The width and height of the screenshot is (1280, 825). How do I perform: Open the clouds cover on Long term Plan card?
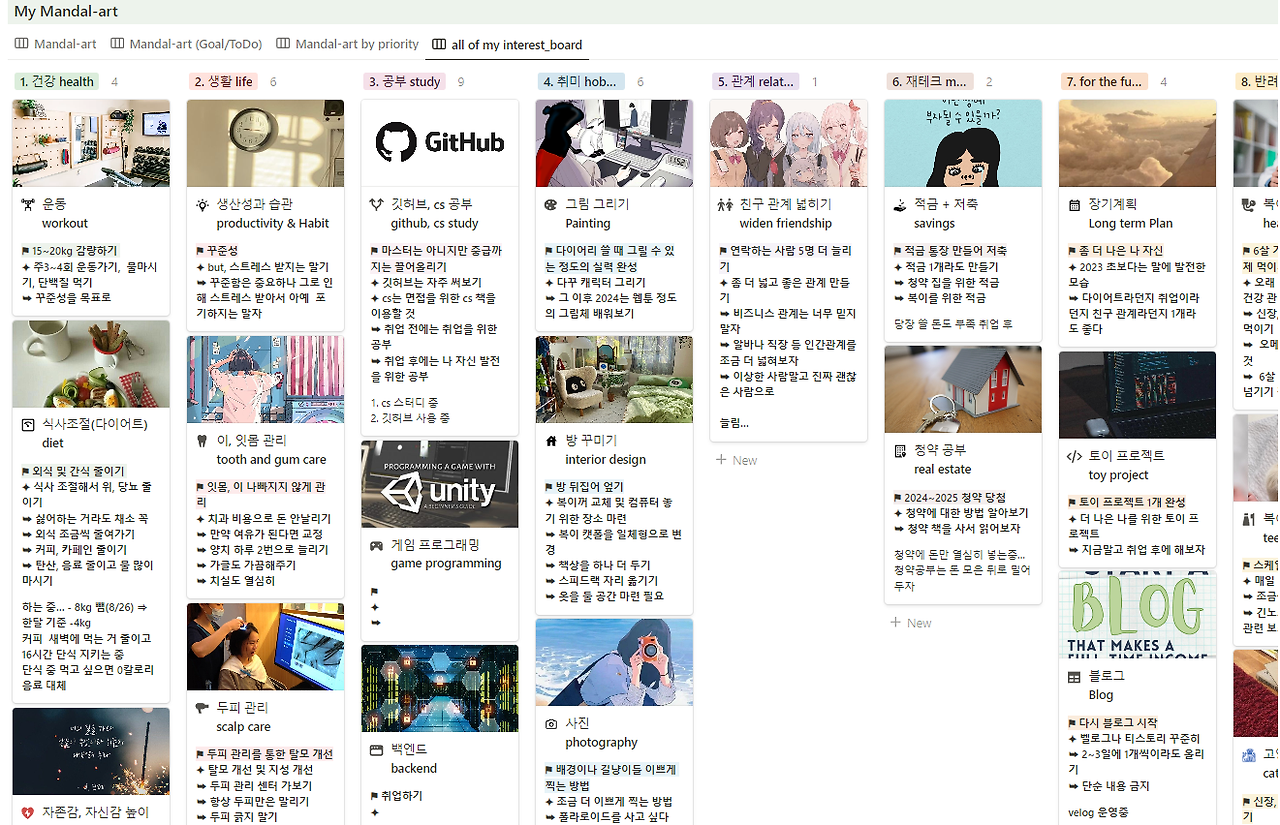coord(1137,143)
